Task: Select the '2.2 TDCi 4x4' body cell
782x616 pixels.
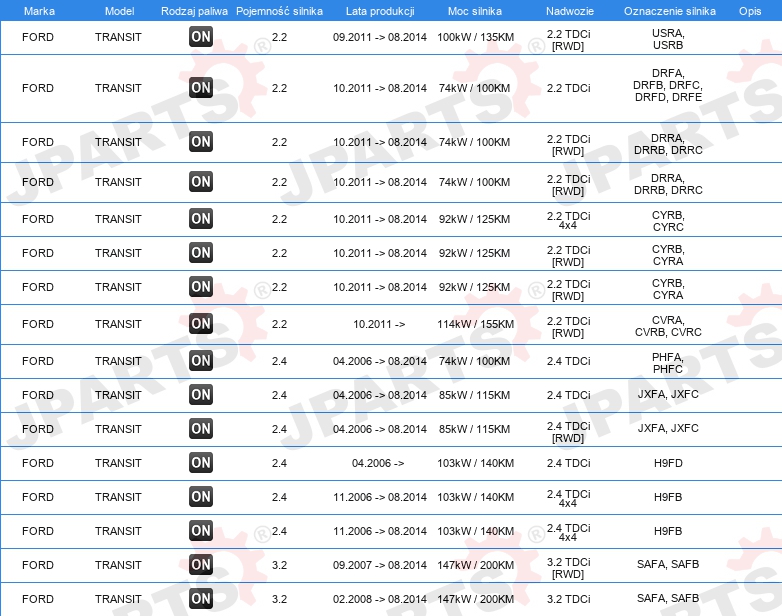Action: (x=569, y=220)
